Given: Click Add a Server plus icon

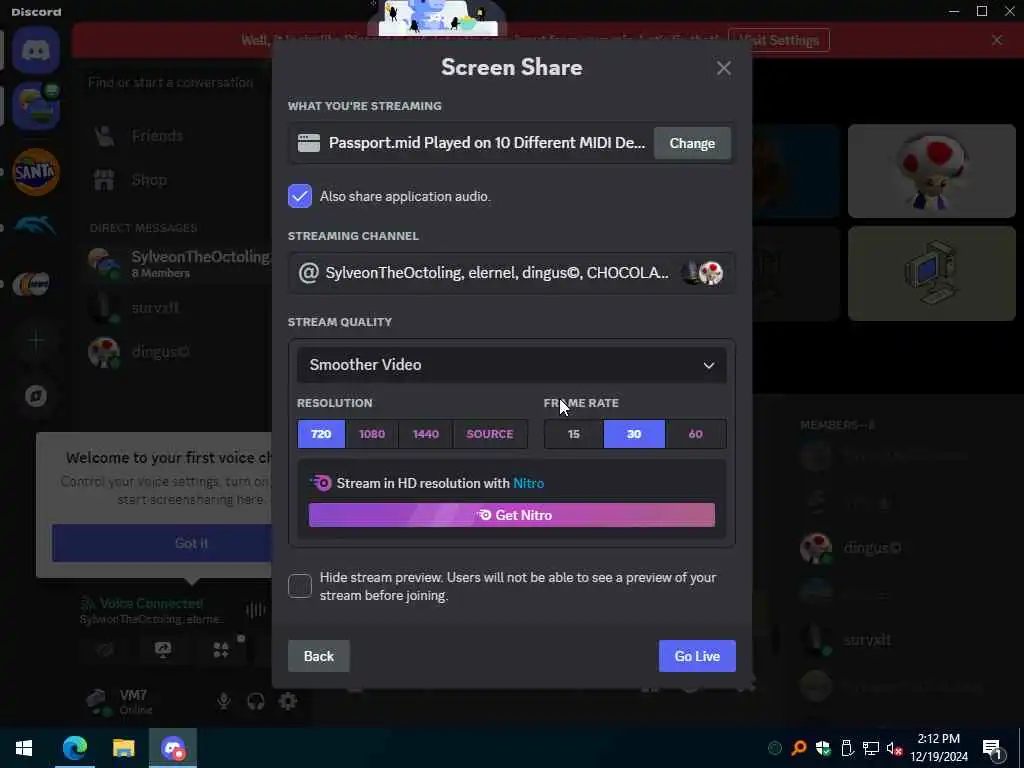Looking at the screenshot, I should point(36,340).
